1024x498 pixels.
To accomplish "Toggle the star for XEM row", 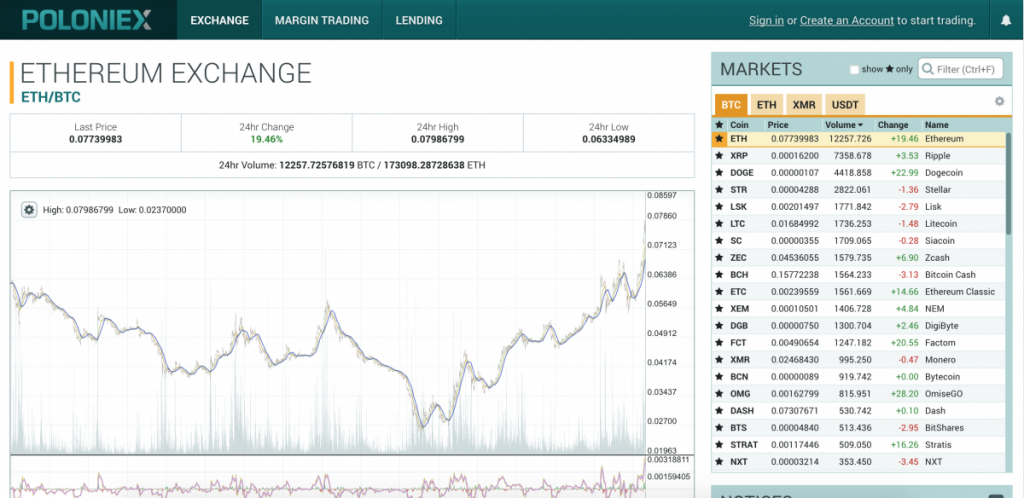I will (x=719, y=309).
